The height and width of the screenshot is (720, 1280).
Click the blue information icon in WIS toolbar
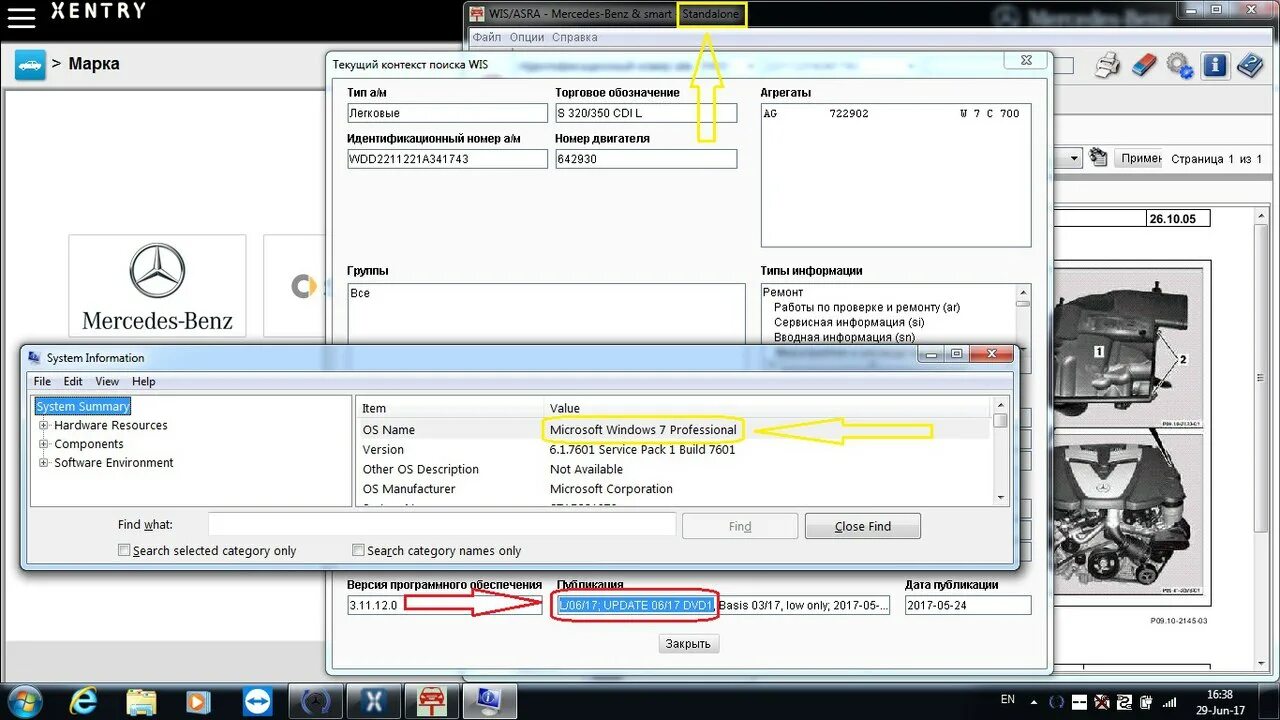point(1215,66)
